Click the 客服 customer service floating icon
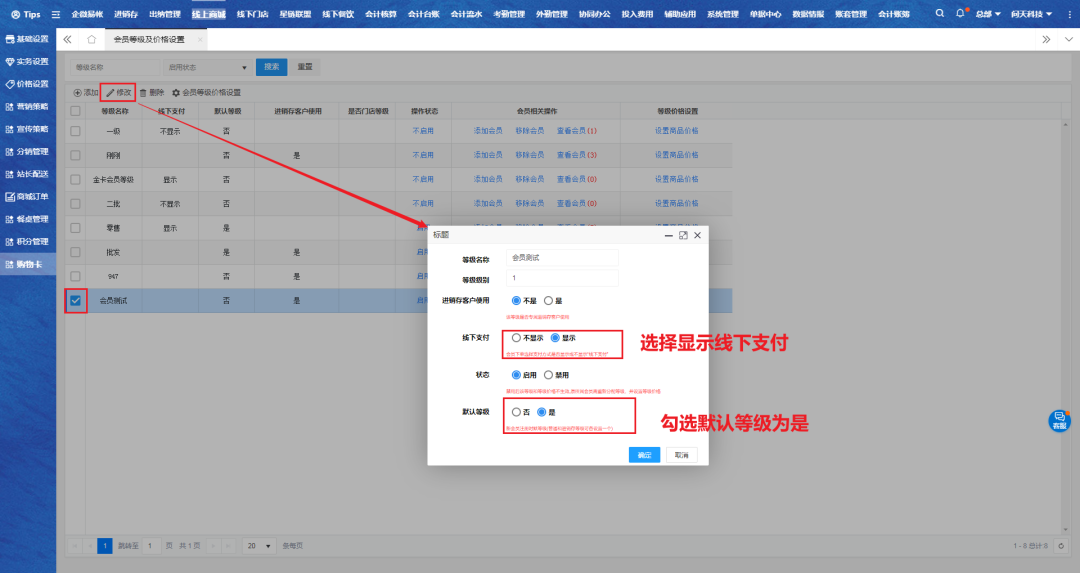Viewport: 1080px width, 573px height. pyautogui.click(x=1059, y=420)
